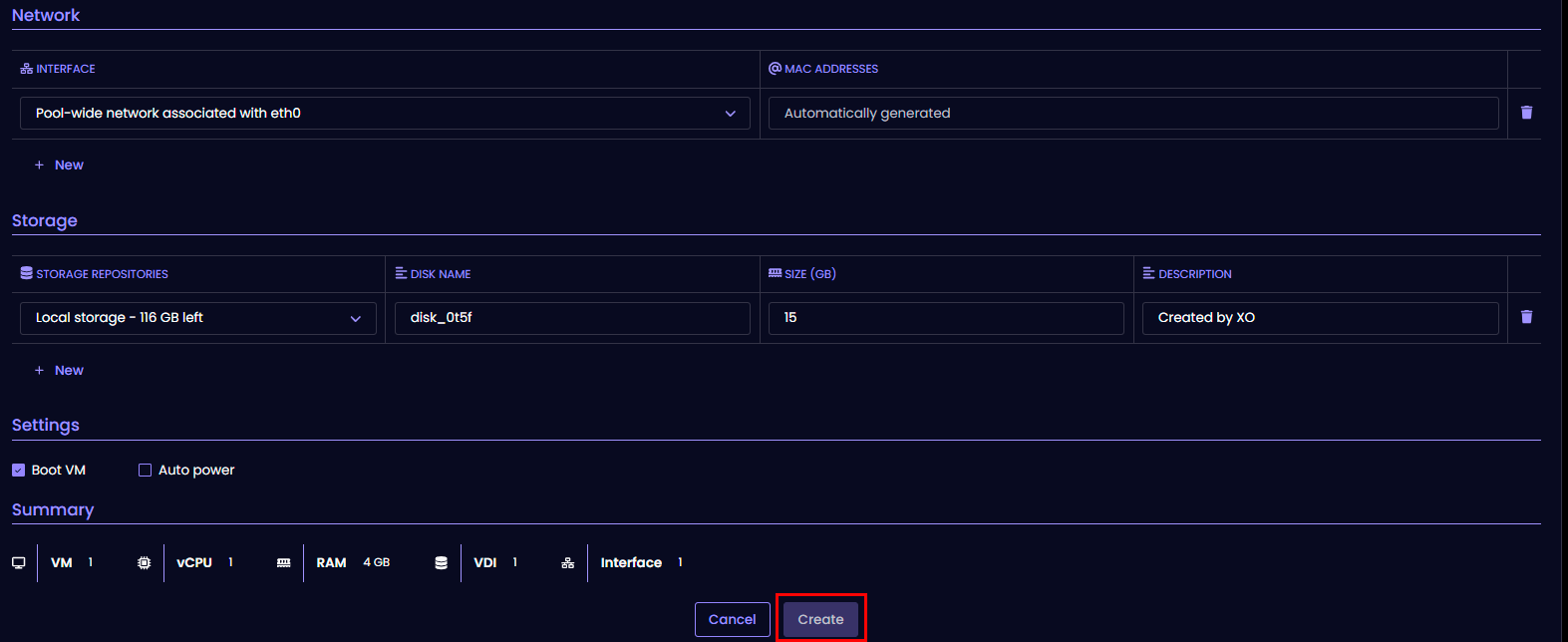Click the Created by XO description field
Screen dimensions: 1568x642
[1320, 318]
